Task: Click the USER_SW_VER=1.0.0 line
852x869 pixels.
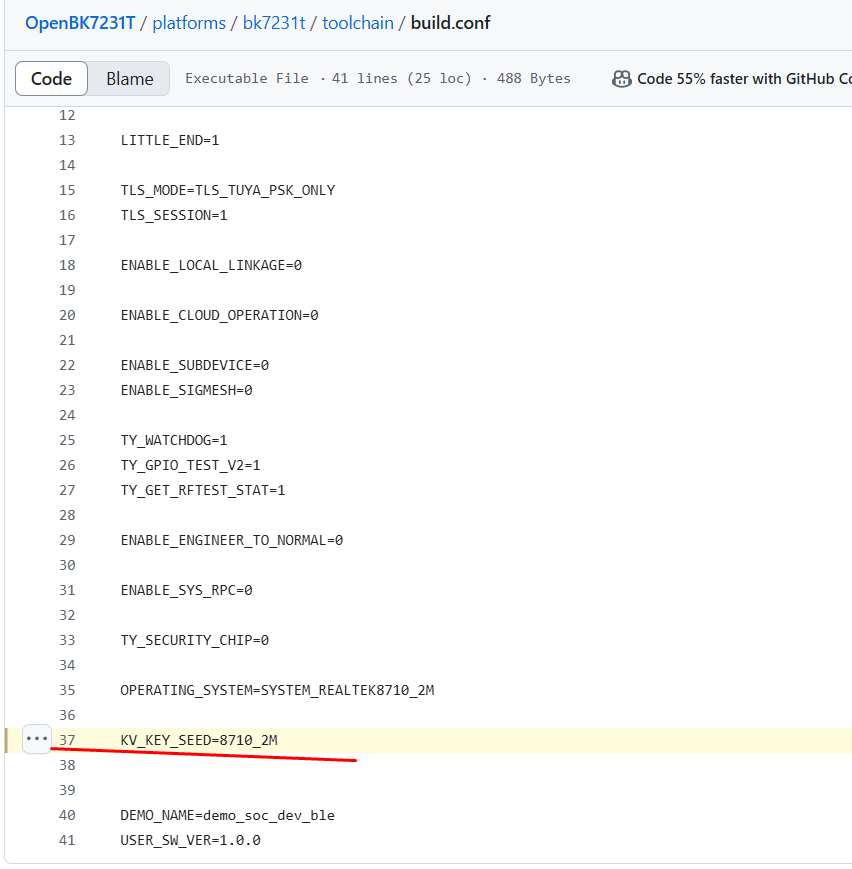Action: [x=190, y=840]
